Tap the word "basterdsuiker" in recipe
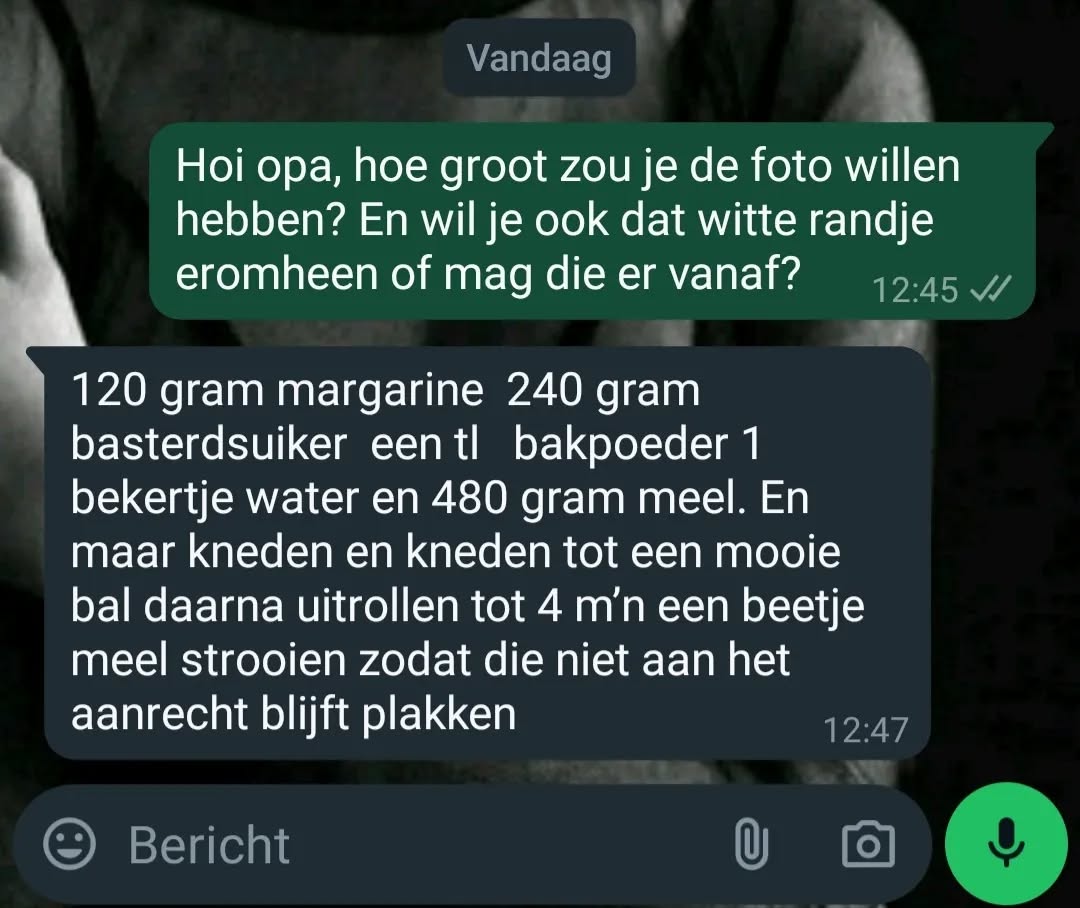Image resolution: width=1080 pixels, height=908 pixels. (209, 444)
